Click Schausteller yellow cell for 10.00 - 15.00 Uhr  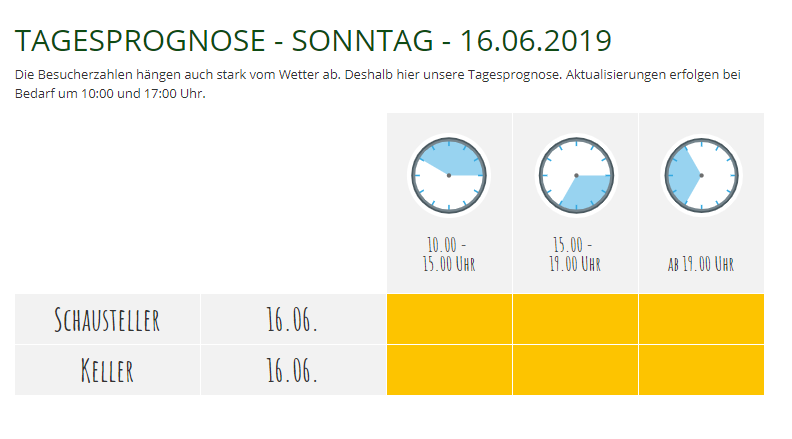449,319
